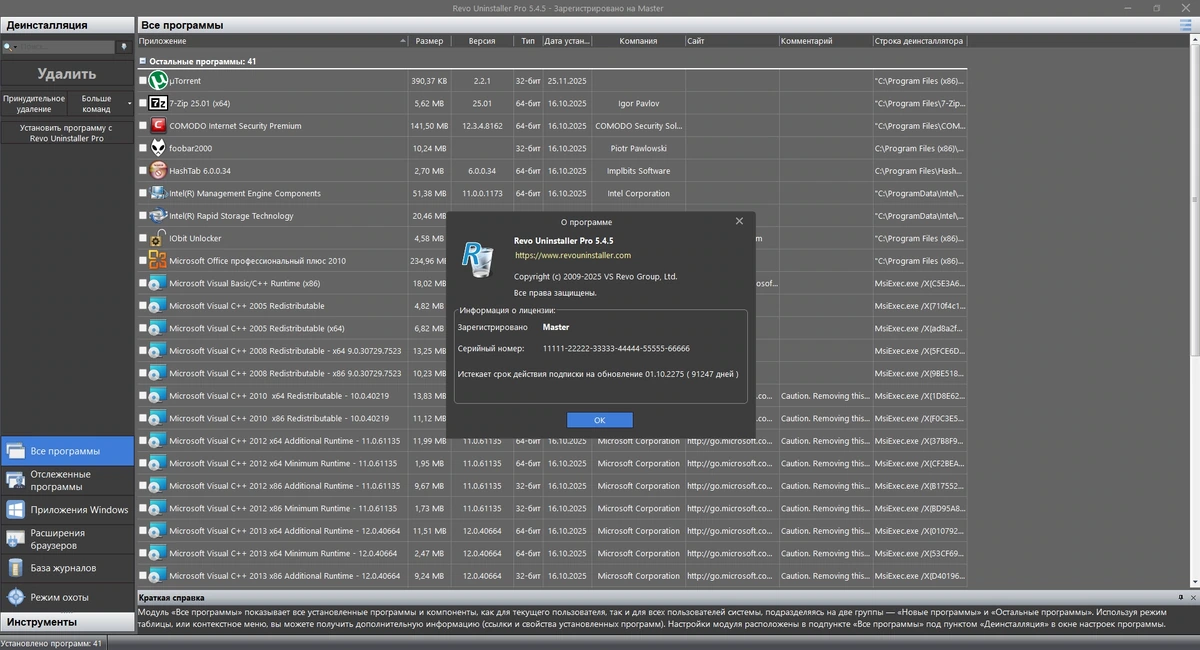Click the Microsoft Office 2010 orange icon

(157, 261)
